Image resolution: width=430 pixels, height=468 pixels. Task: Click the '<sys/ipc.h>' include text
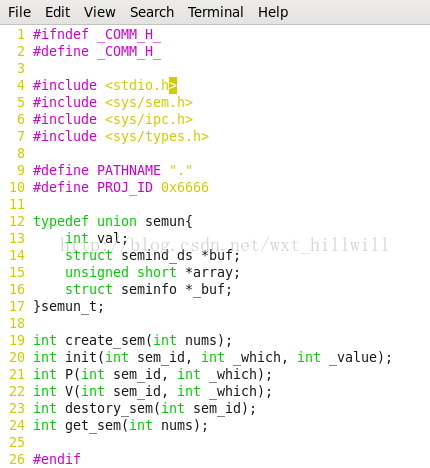point(149,119)
